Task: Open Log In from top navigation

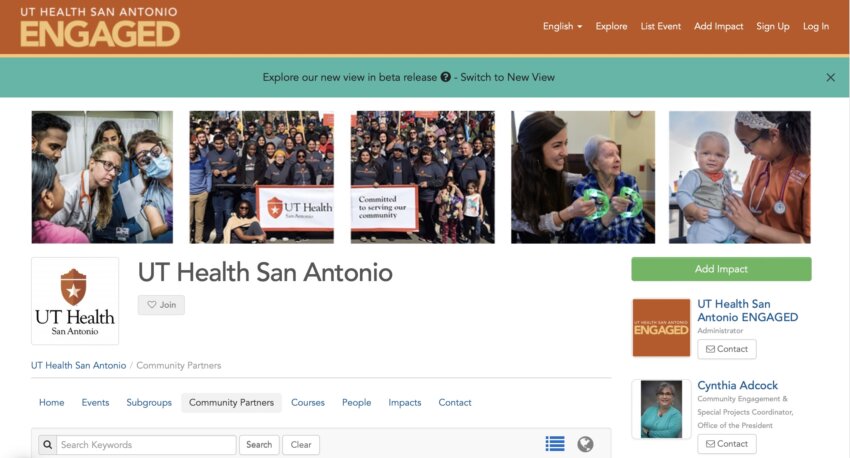Action: (815, 26)
